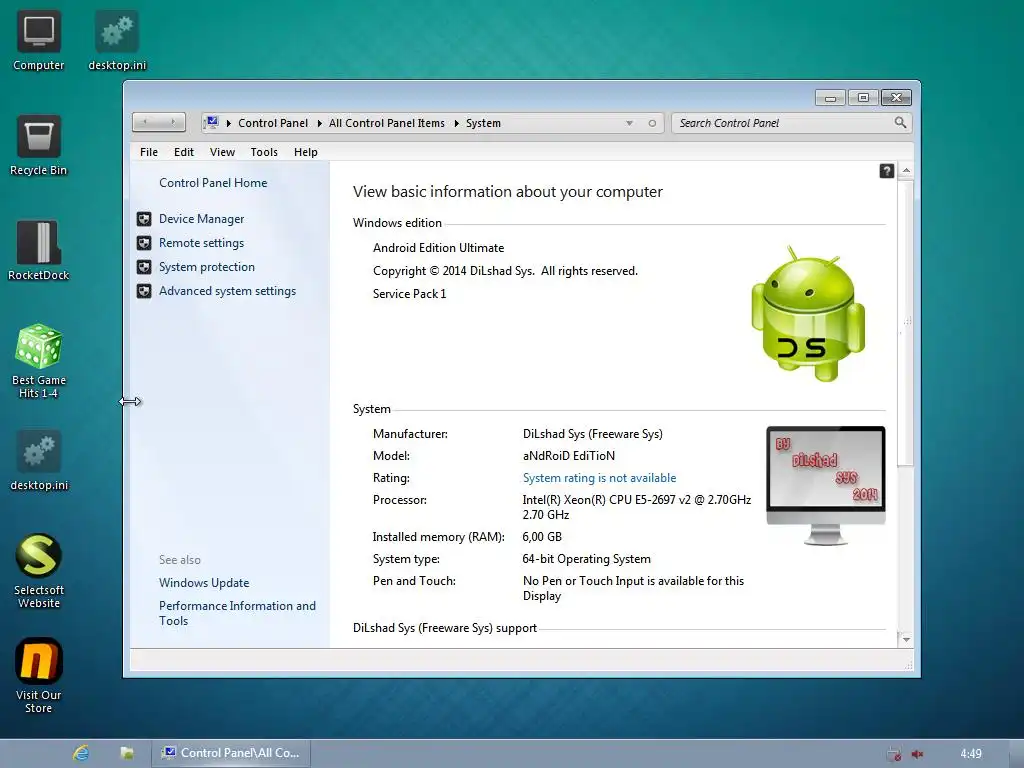Click '64-bit Operating System' text
This screenshot has height=768, width=1024.
click(586, 559)
